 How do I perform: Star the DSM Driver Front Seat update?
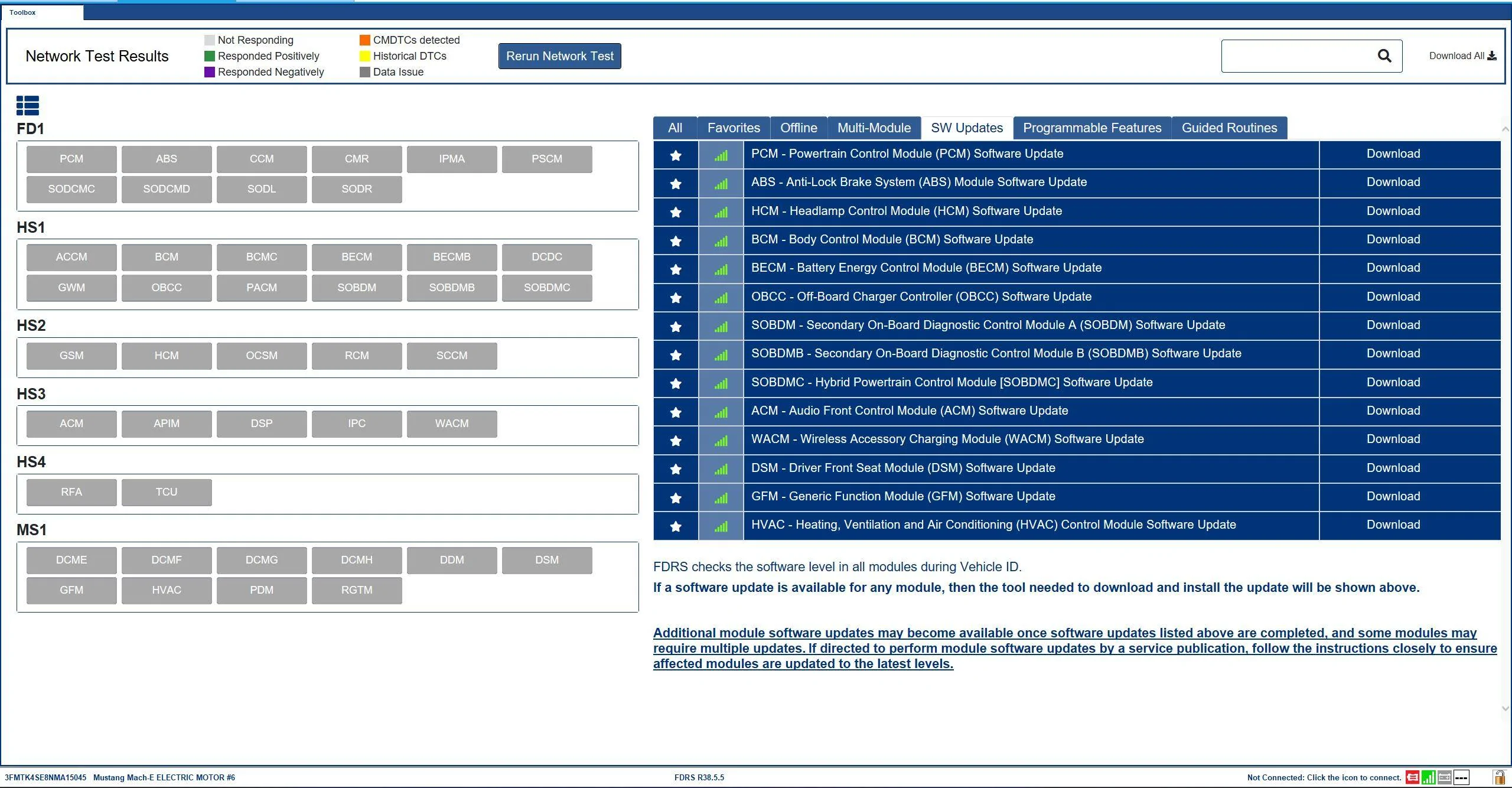676,469
